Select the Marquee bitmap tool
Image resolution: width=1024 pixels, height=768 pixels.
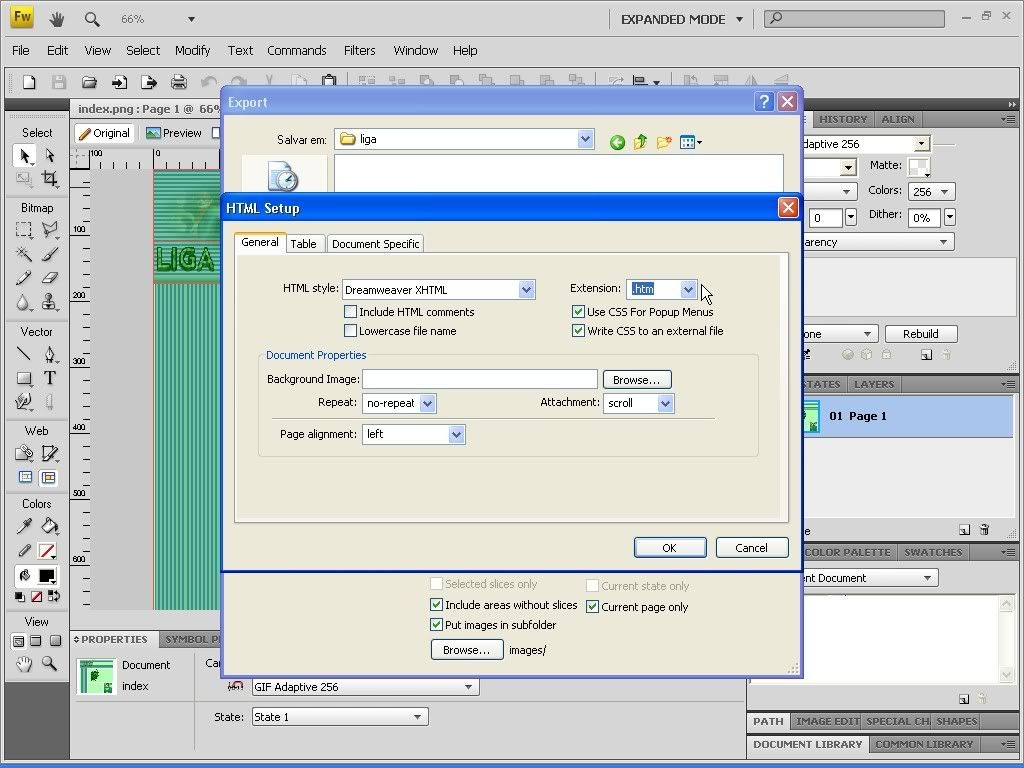[24, 229]
